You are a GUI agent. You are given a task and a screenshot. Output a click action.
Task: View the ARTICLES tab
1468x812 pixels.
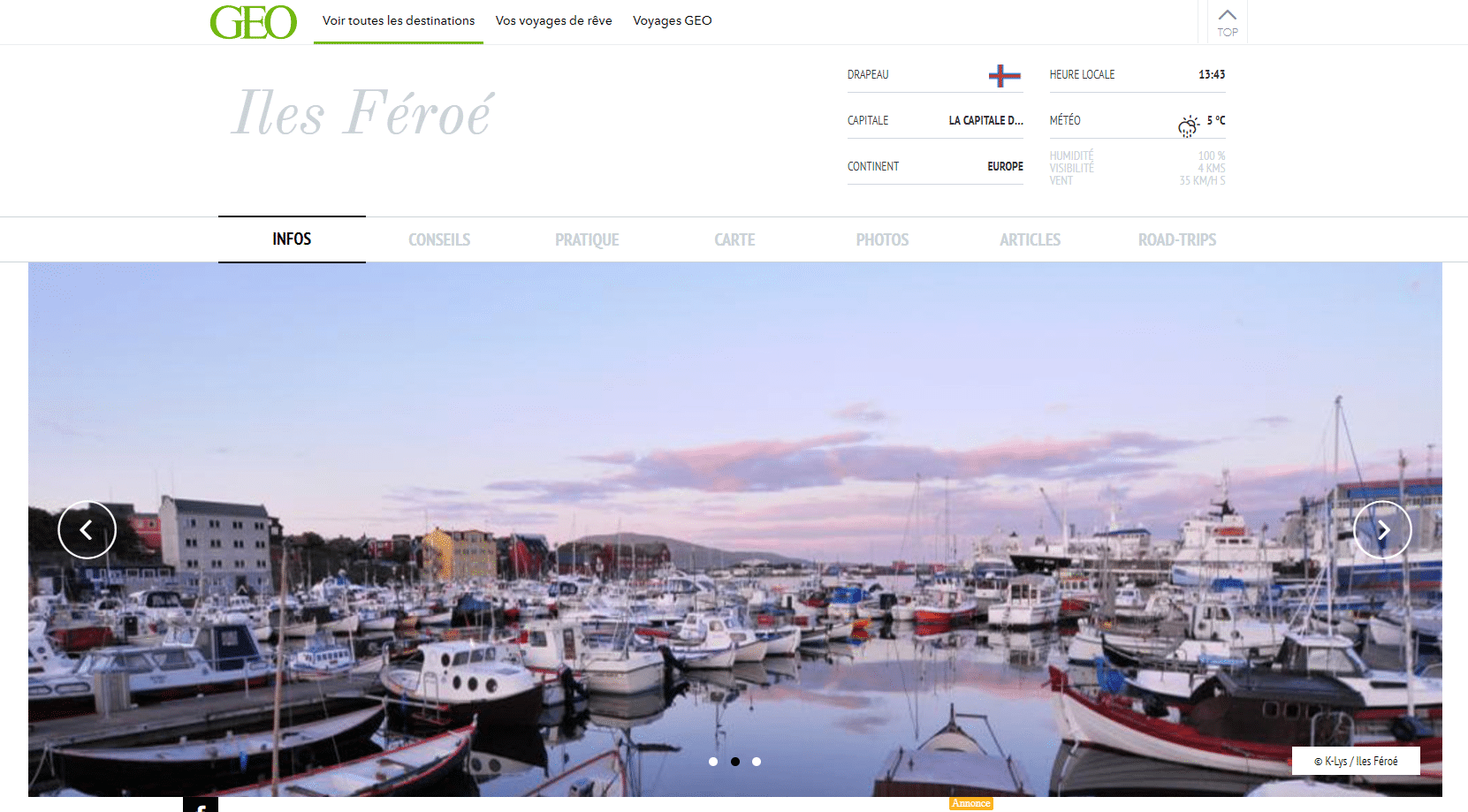tap(1030, 239)
